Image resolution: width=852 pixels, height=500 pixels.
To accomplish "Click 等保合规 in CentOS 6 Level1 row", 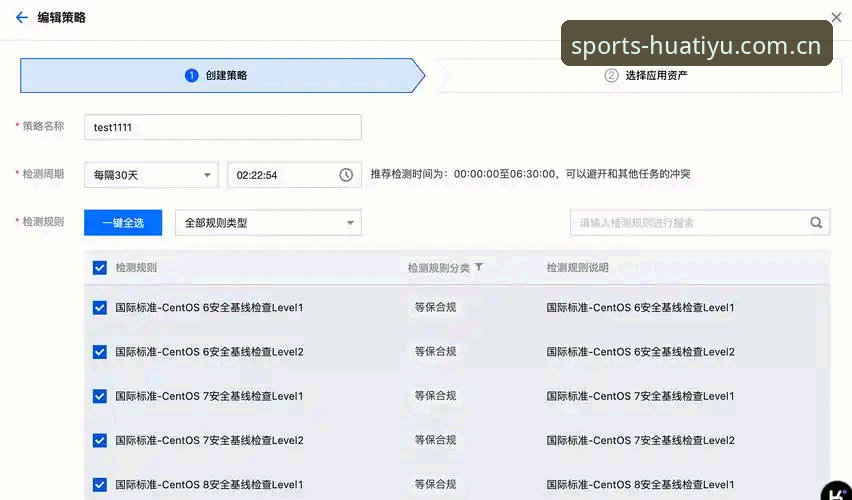I will tap(435, 308).
